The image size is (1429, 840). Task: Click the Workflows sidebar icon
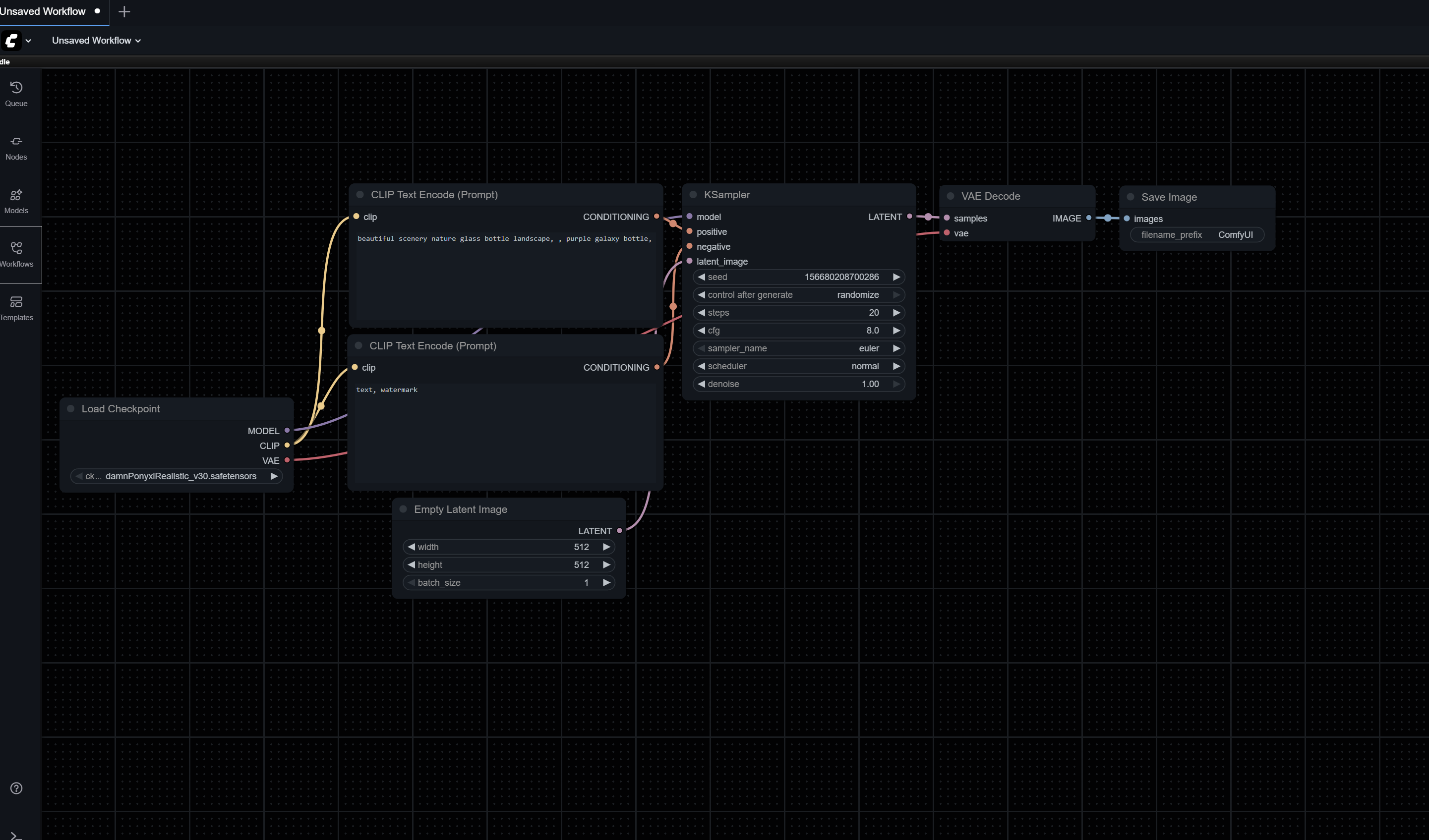(x=16, y=255)
